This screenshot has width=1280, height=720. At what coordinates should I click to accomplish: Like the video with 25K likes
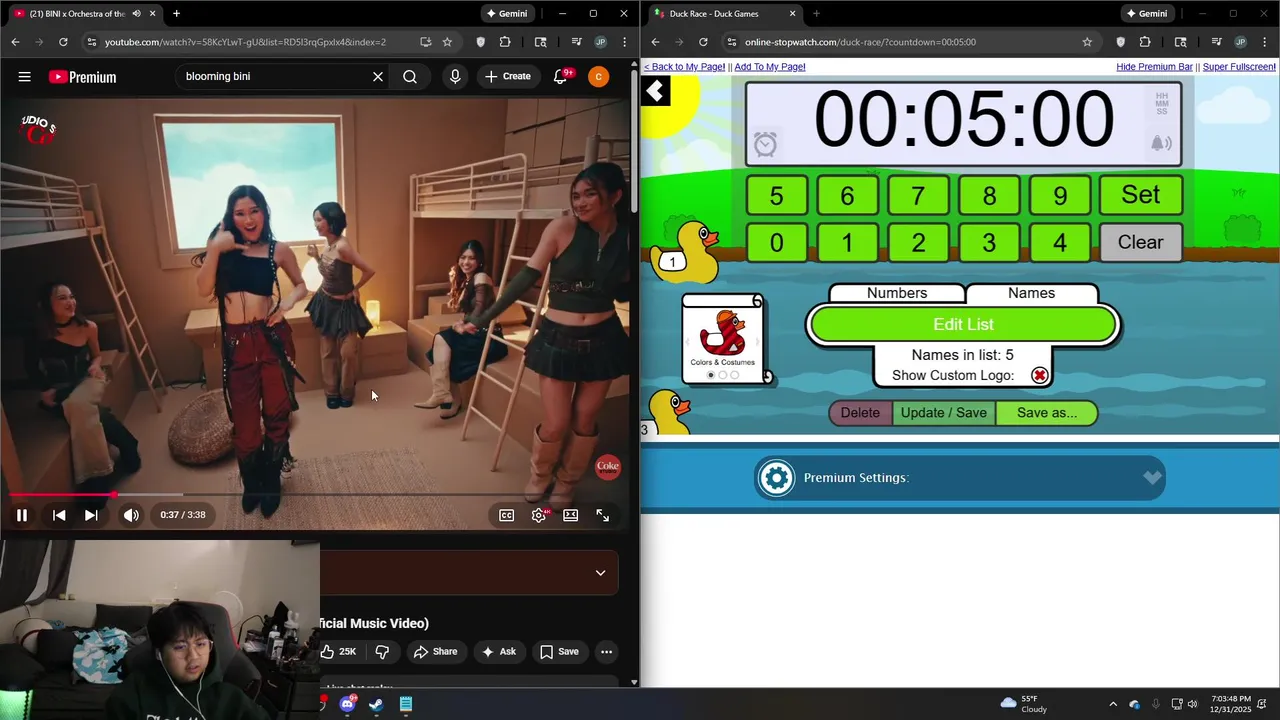click(338, 652)
